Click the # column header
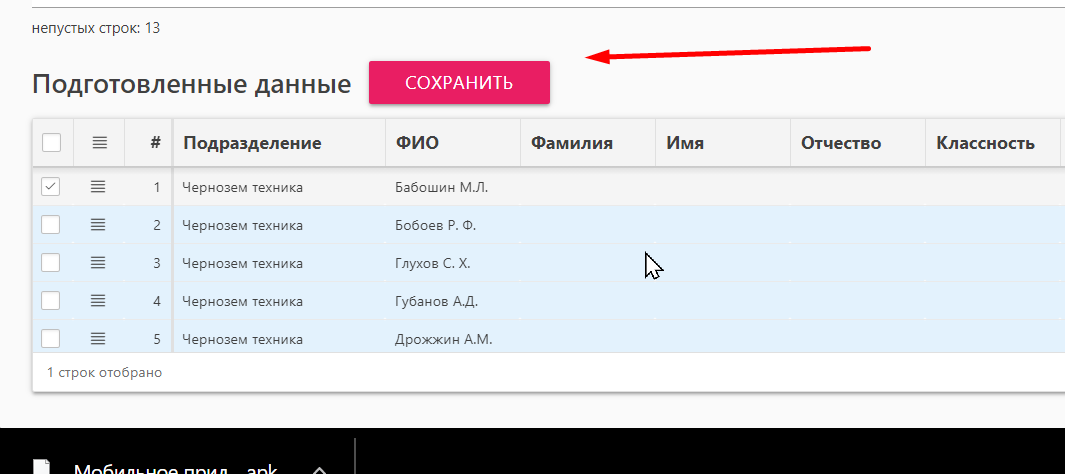Screen dimensions: 1065x474 (155, 143)
